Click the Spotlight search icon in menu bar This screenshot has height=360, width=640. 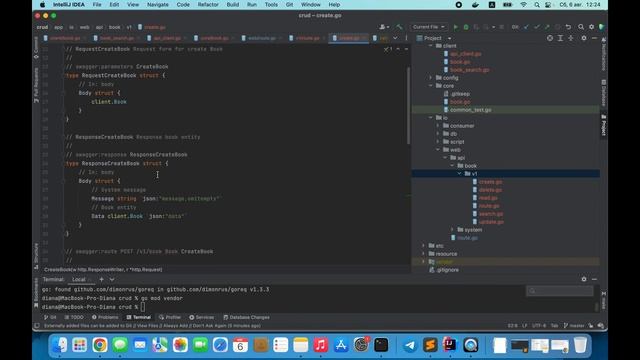[x=537, y=5]
